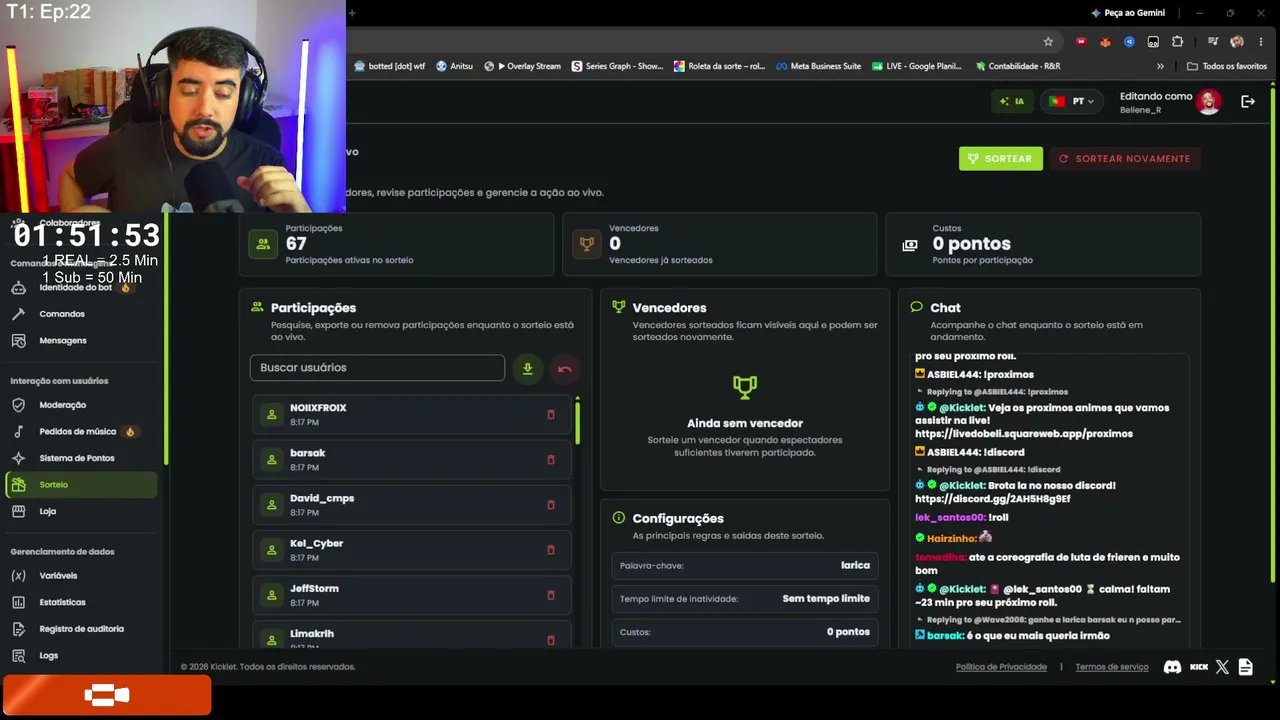
Task: Open the PT language dropdown
Action: pyautogui.click(x=1070, y=101)
